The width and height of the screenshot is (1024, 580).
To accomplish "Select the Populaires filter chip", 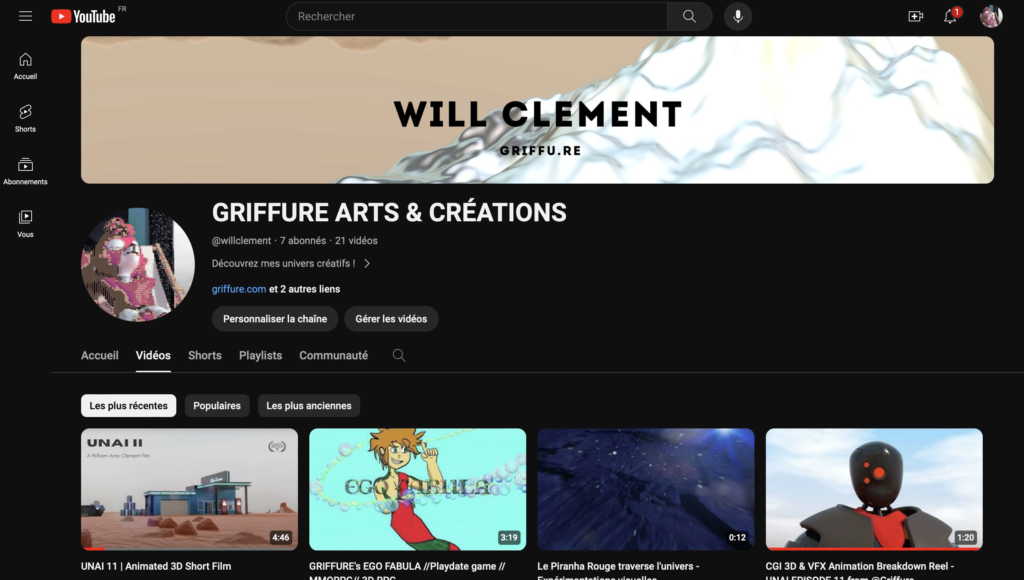I will coord(217,406).
